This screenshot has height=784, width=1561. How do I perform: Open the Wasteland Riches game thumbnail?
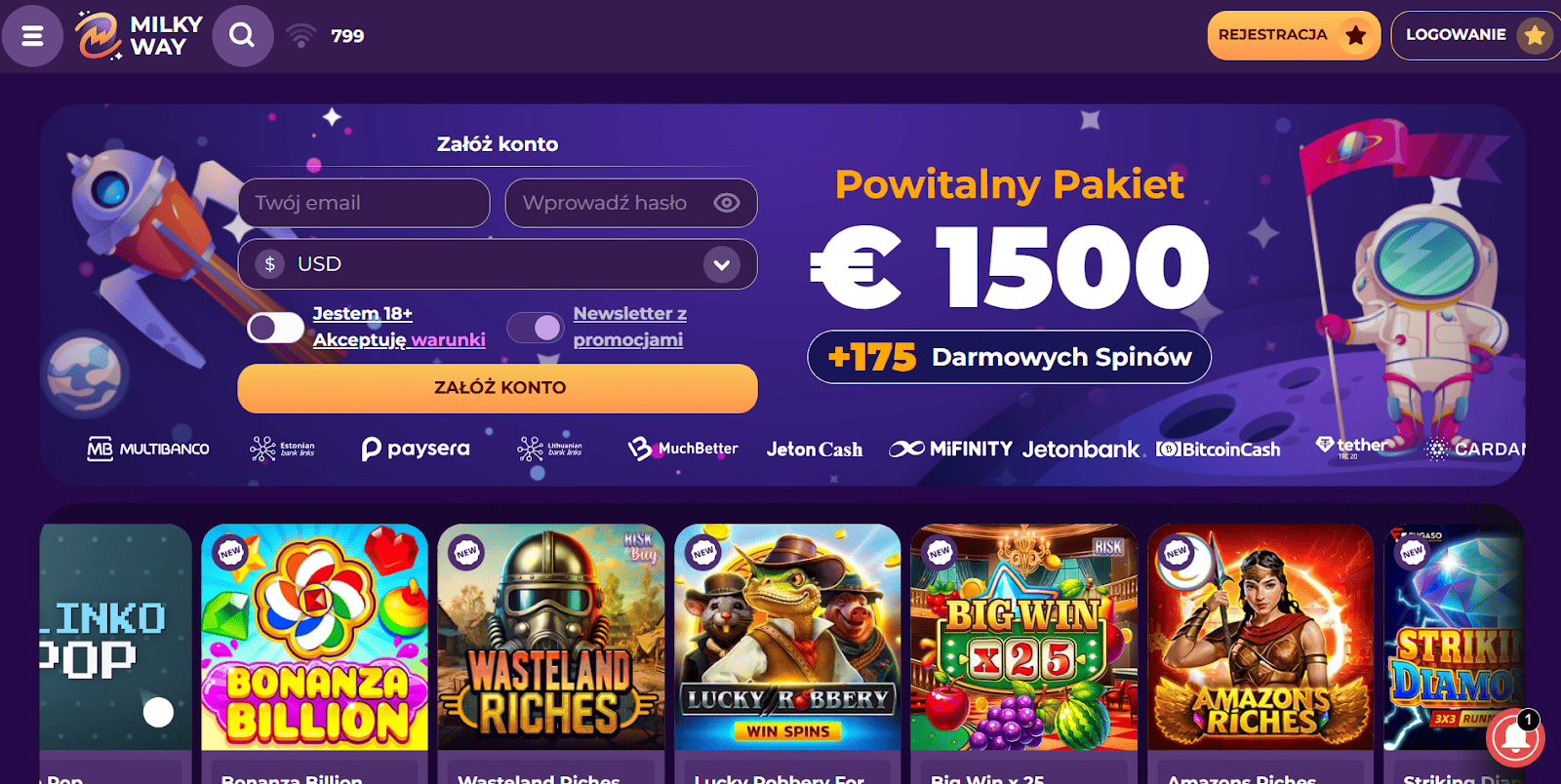coord(551,638)
